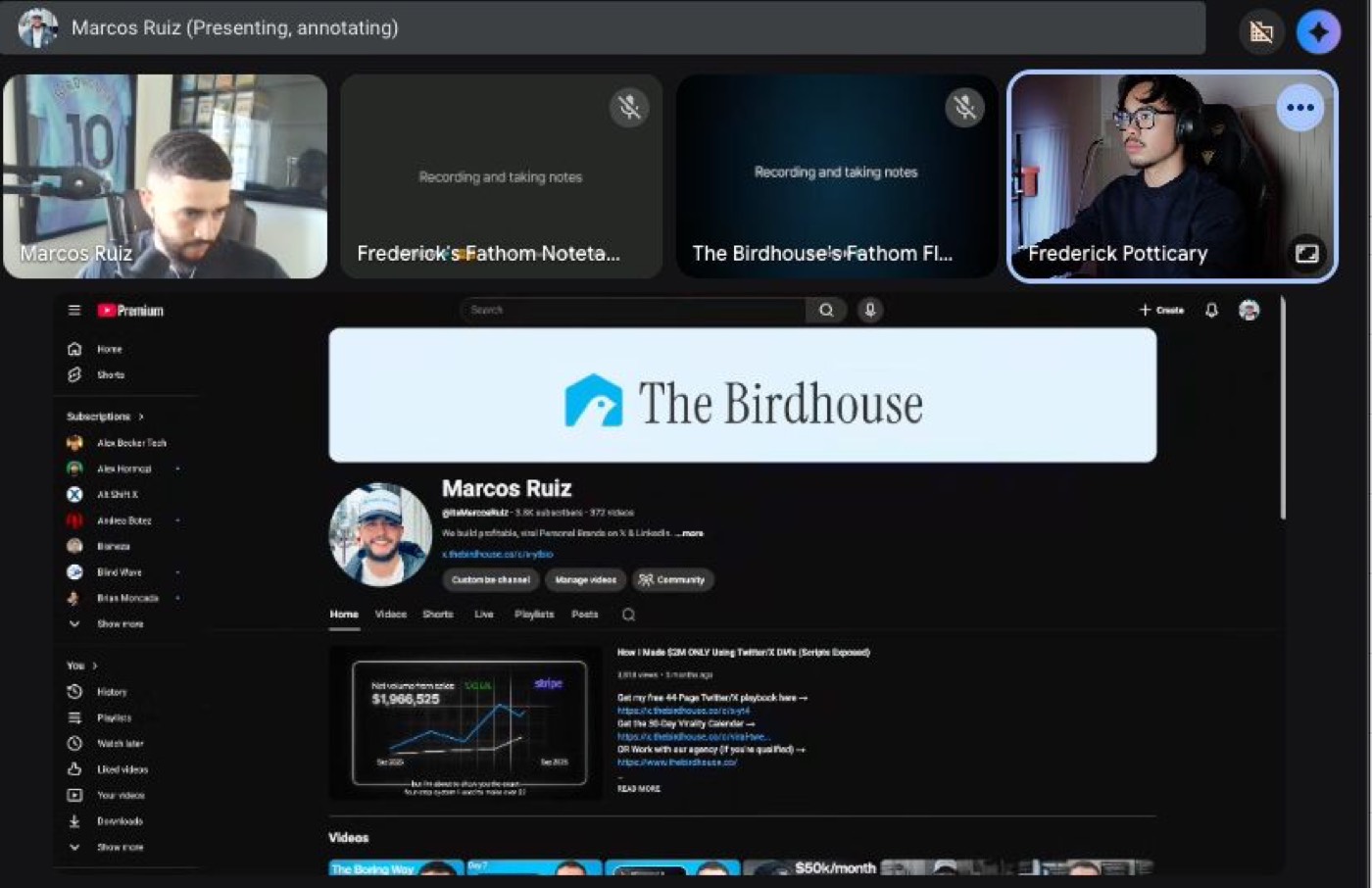Expand the Subscriptions section header
The image size is (1372, 888).
tap(105, 417)
